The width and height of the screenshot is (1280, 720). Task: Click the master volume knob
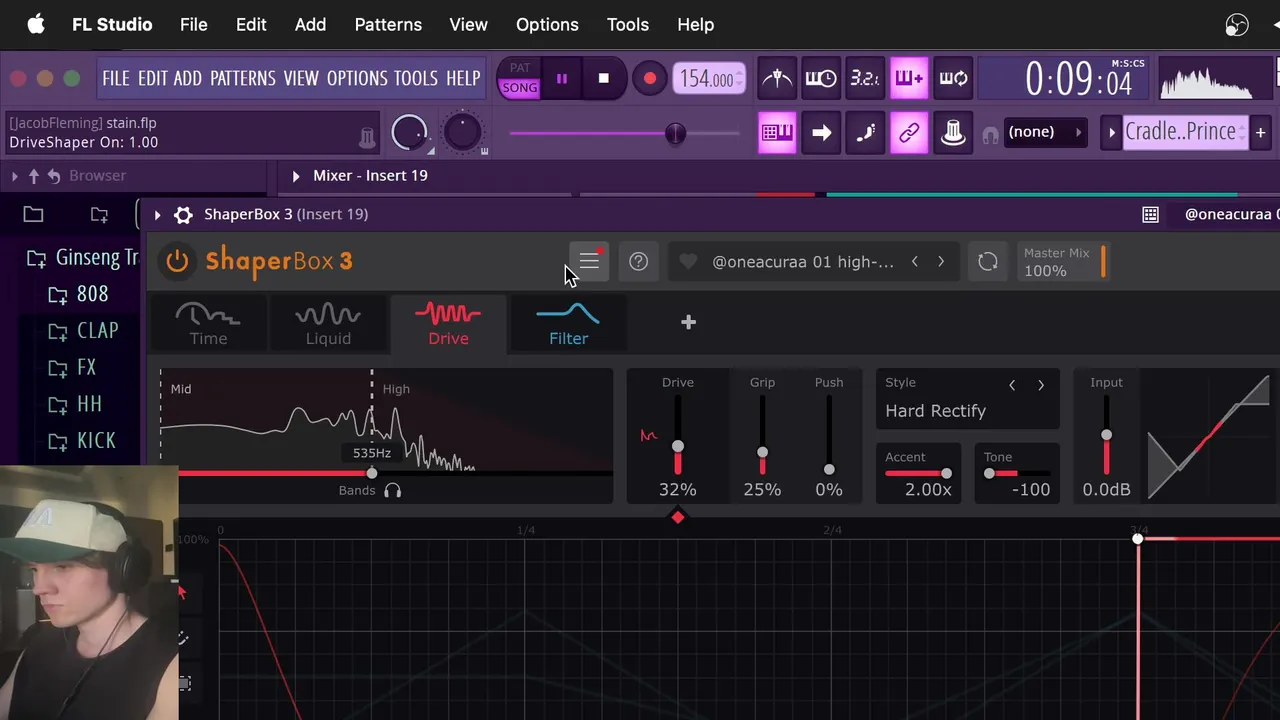(x=408, y=132)
